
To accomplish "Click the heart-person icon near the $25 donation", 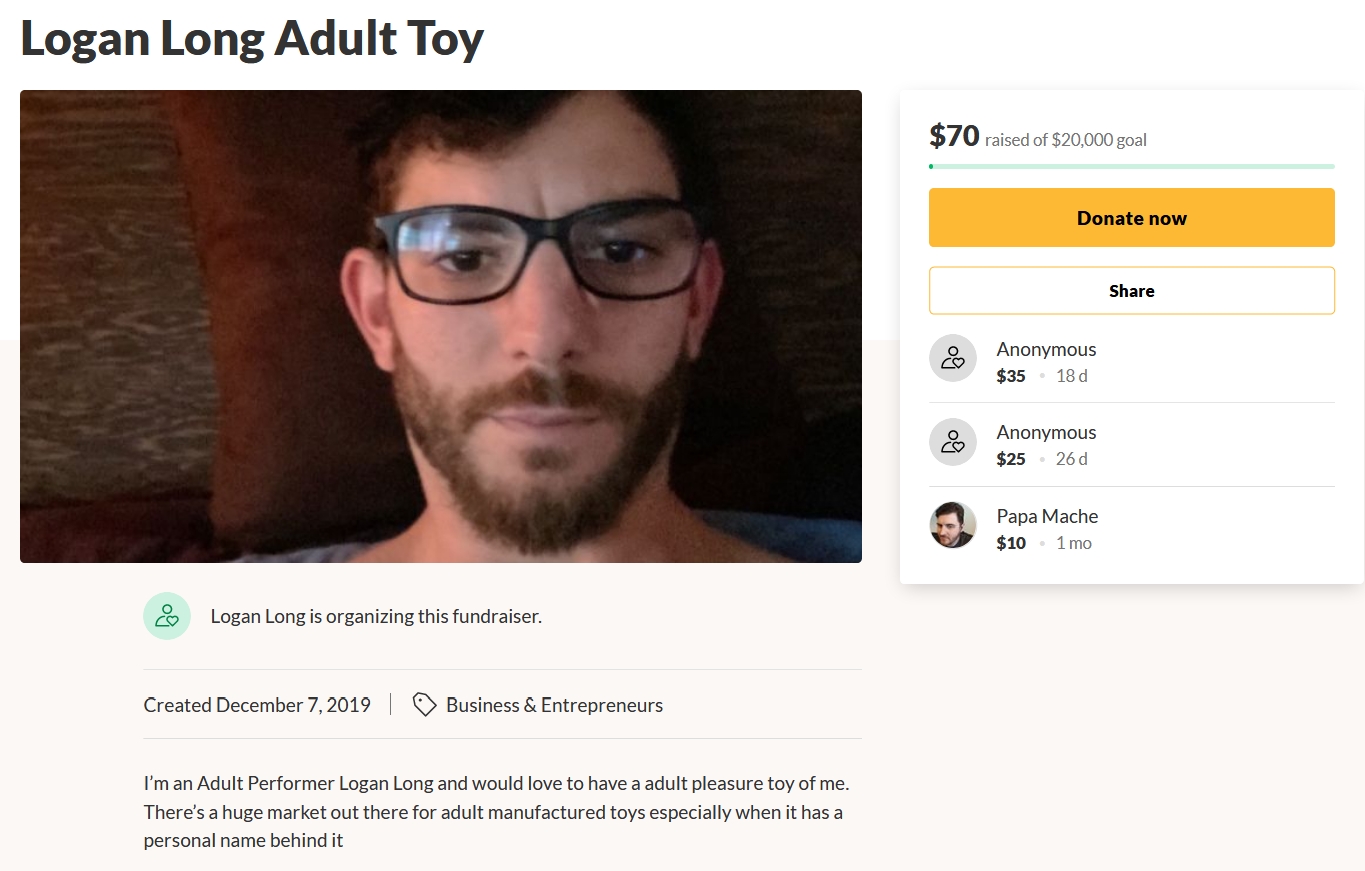I will (x=952, y=441).
